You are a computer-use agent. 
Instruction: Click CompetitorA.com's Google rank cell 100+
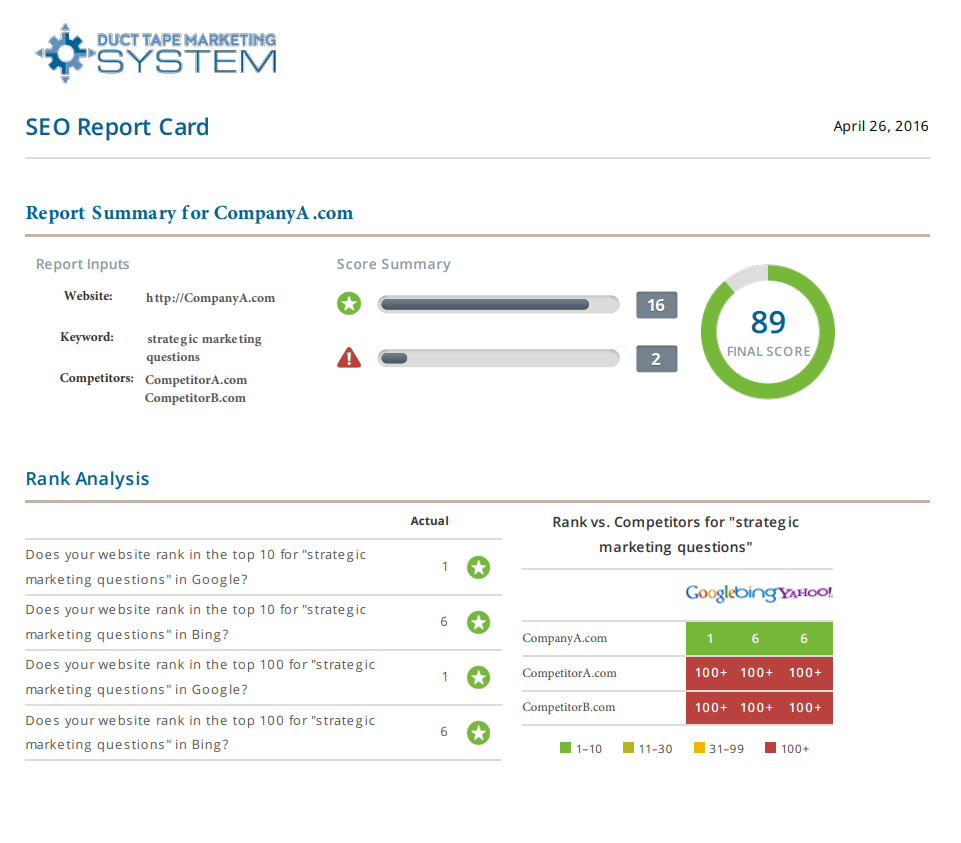click(x=711, y=673)
